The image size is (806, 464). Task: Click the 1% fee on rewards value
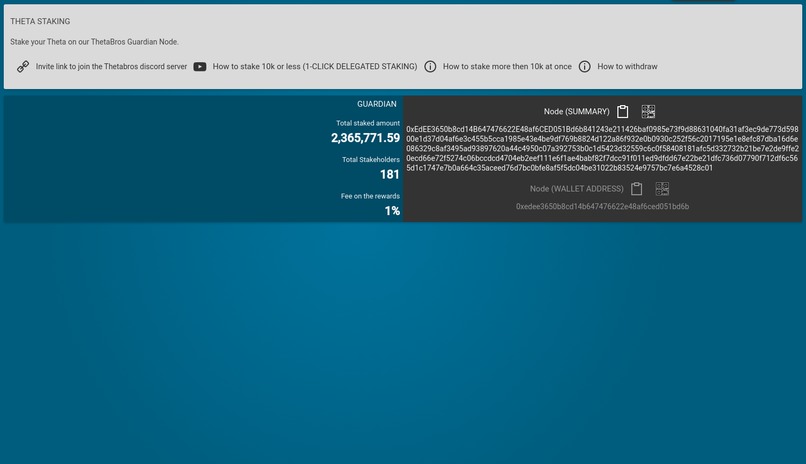click(x=392, y=211)
